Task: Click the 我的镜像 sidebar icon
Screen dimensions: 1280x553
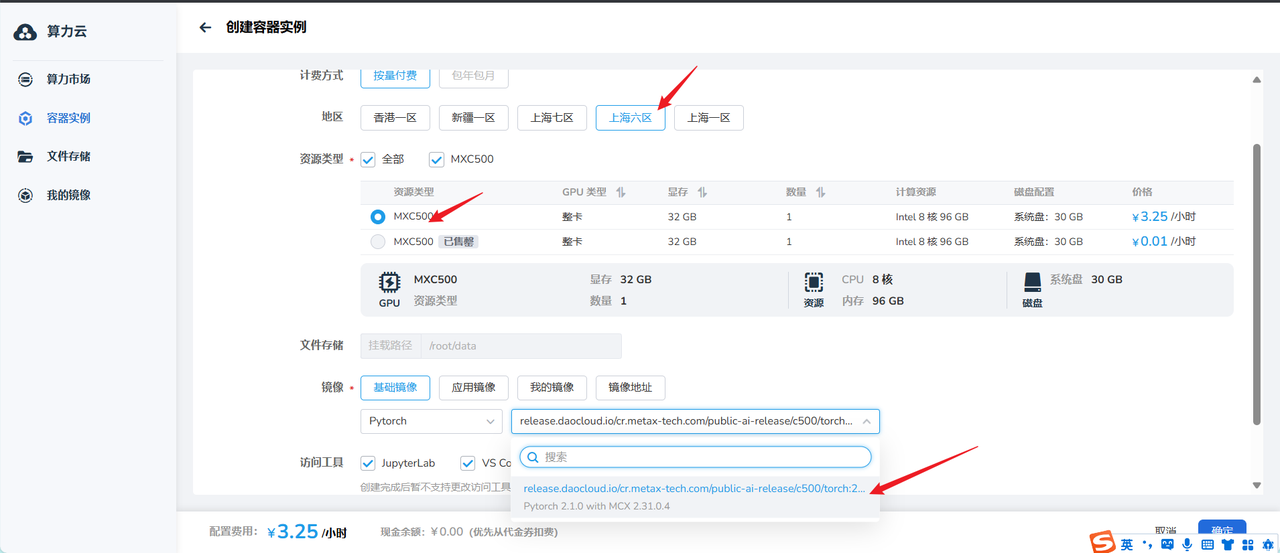Action: pyautogui.click(x=26, y=195)
